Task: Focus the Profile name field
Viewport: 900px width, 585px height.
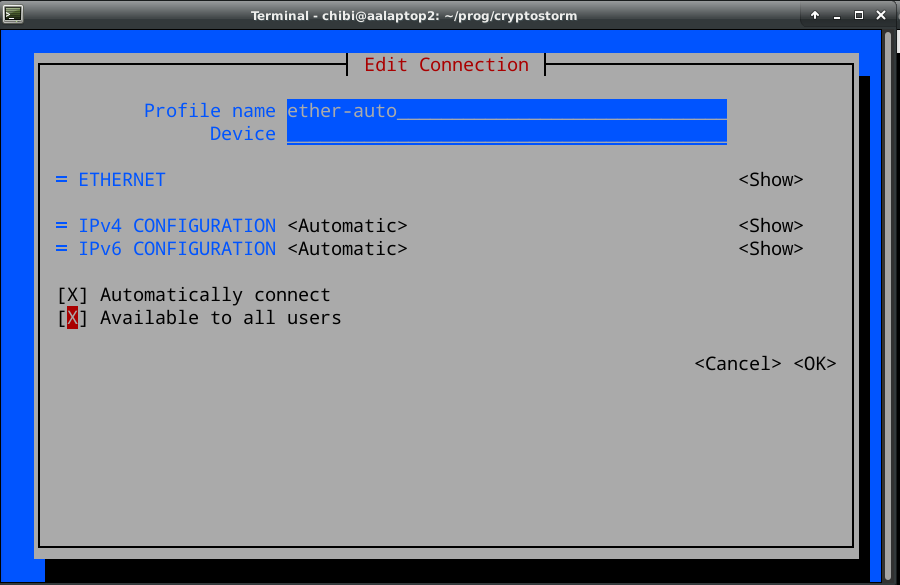Action: 506,110
